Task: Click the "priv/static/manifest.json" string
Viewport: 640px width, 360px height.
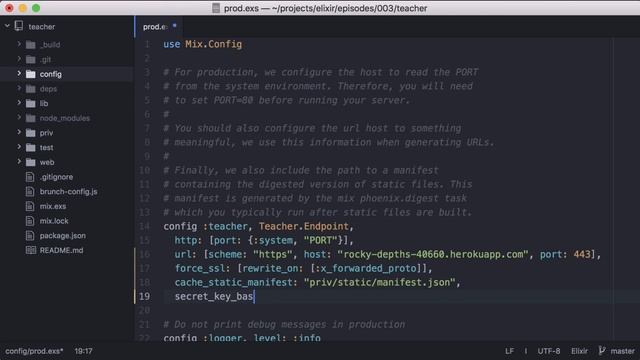Action: tap(380, 282)
